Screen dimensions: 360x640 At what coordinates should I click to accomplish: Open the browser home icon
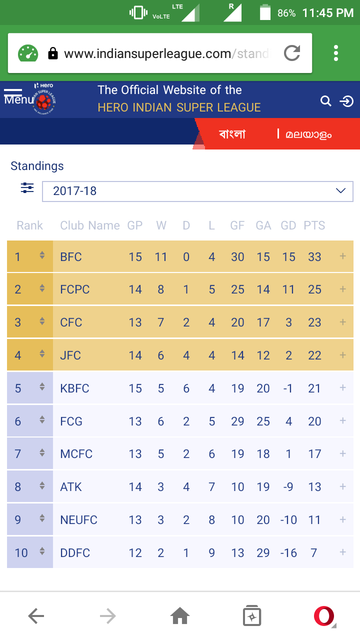(180, 616)
